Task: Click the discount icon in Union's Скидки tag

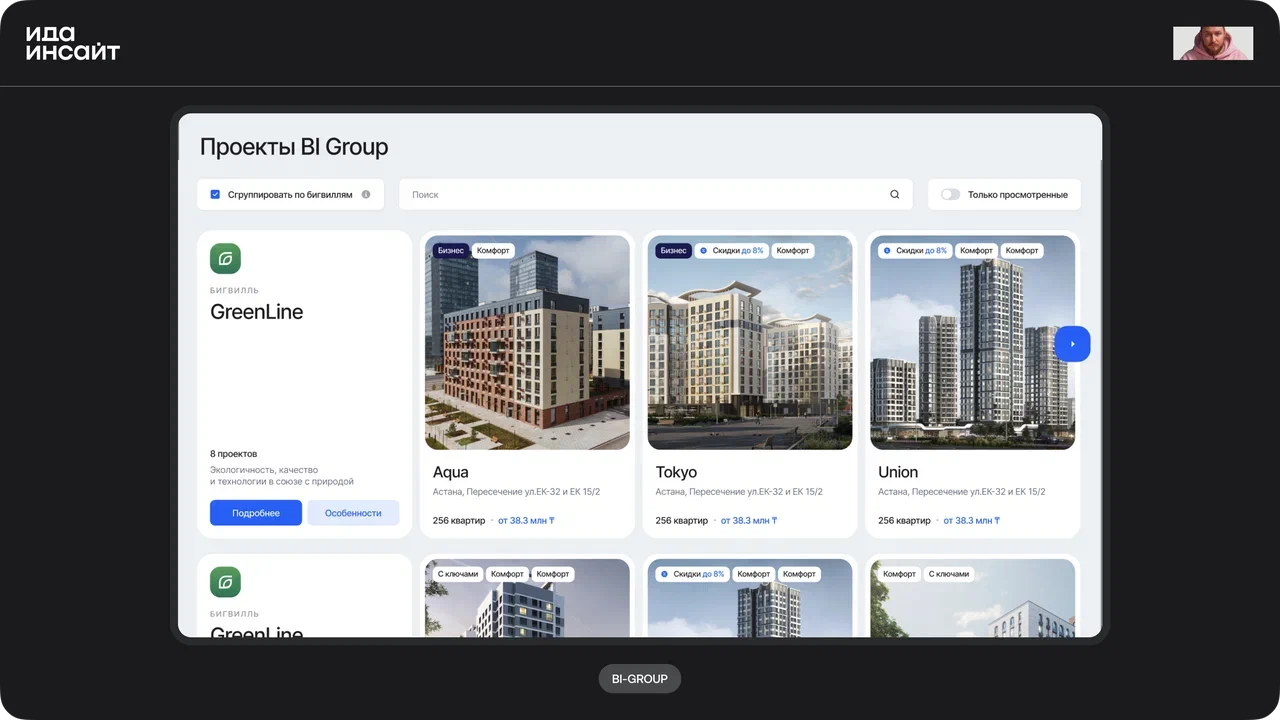Action: (886, 251)
